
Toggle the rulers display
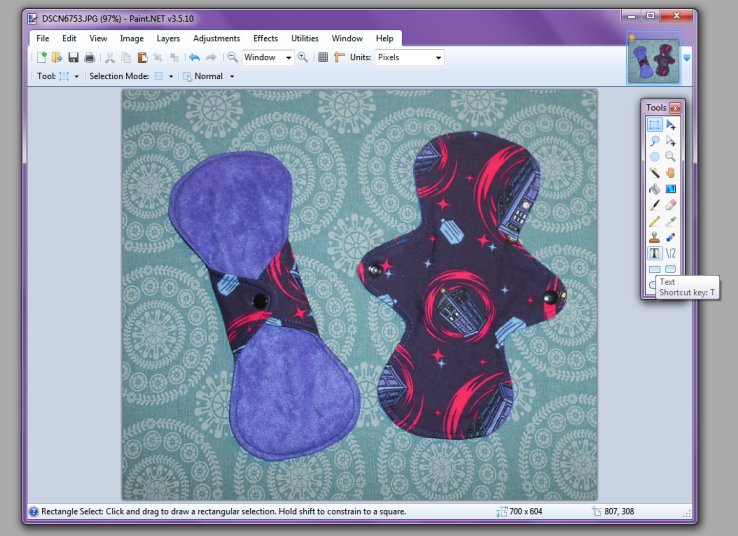(339, 58)
